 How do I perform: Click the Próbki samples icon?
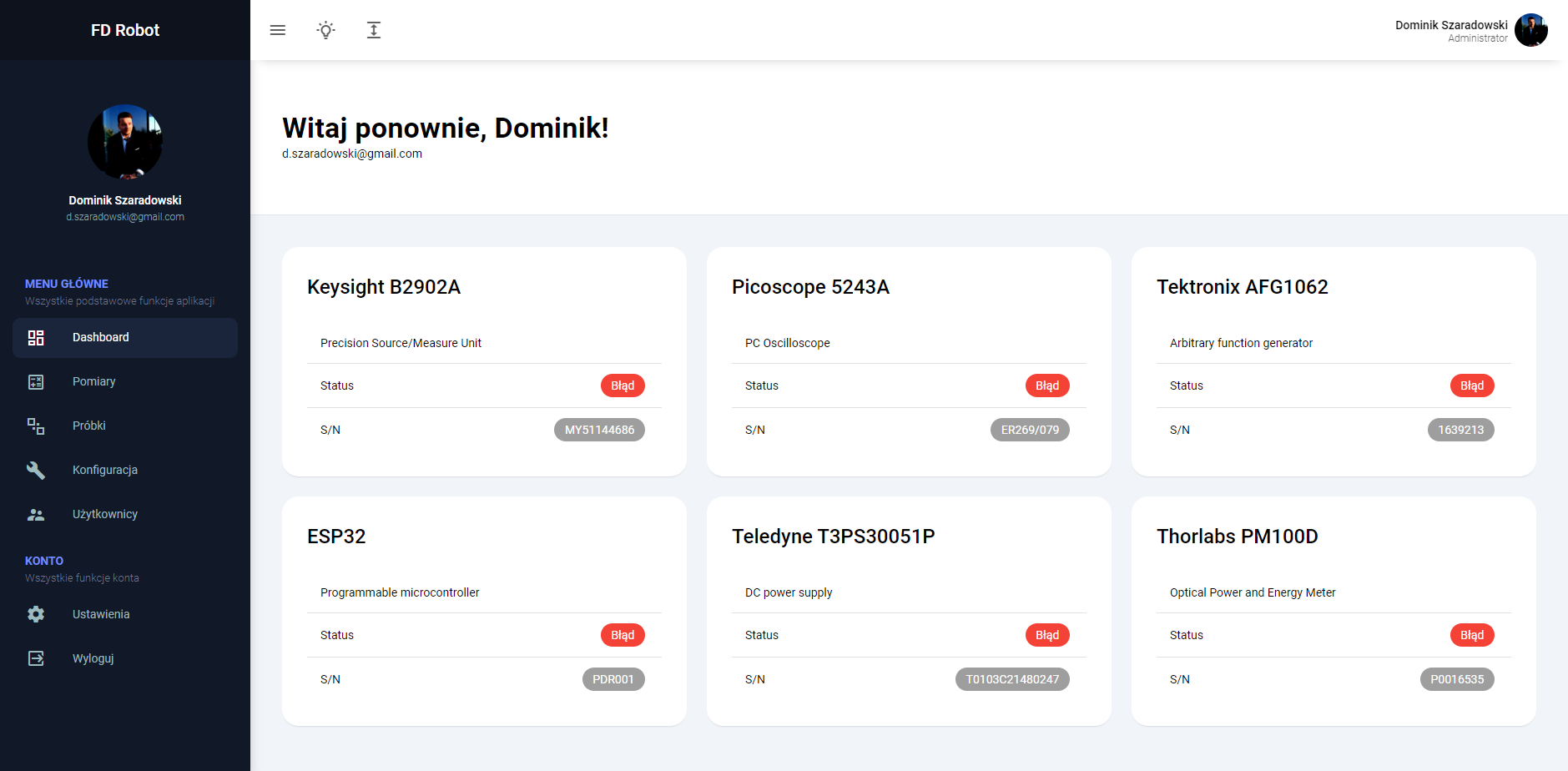(x=36, y=426)
